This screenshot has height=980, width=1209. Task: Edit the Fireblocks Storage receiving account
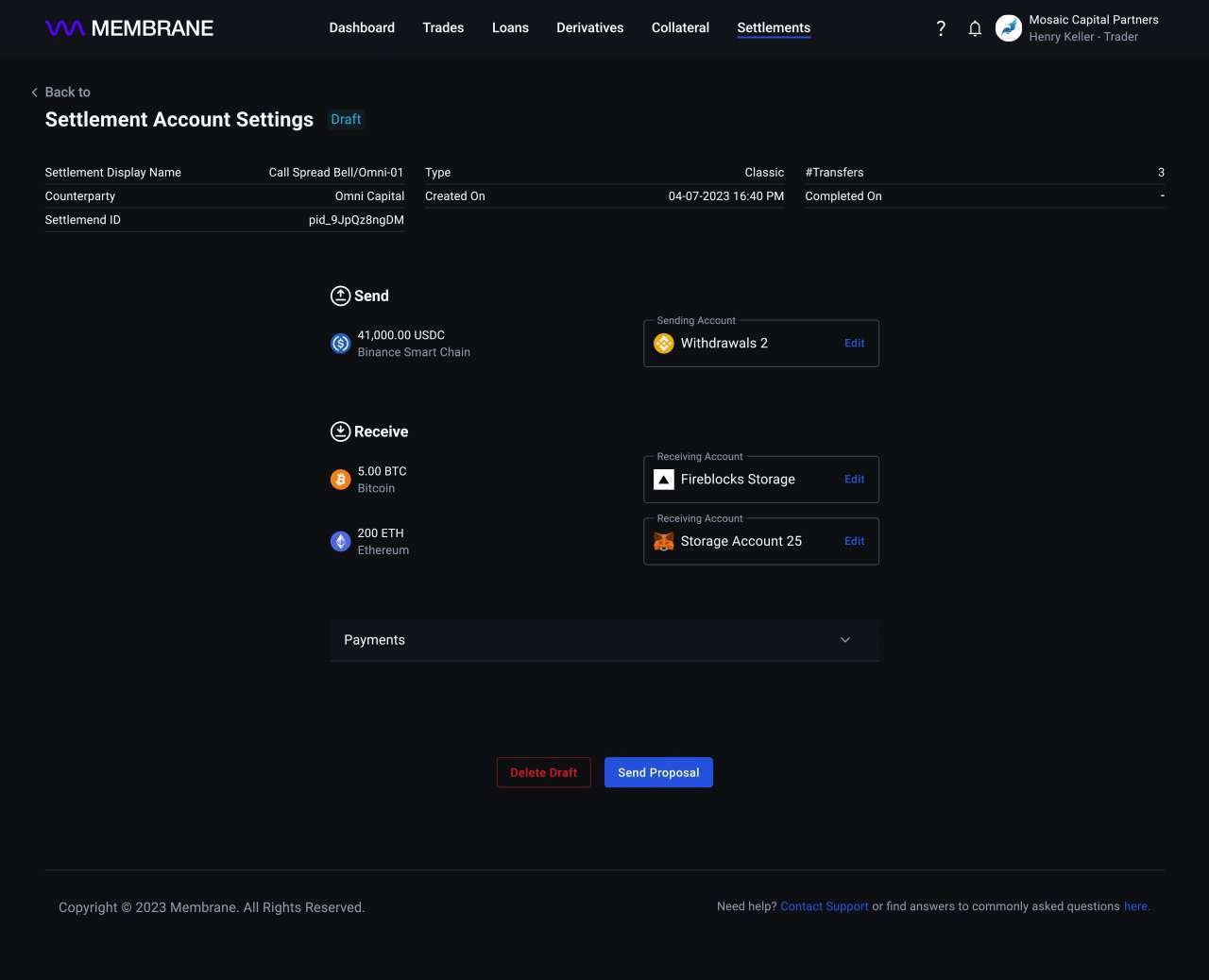[x=854, y=480]
